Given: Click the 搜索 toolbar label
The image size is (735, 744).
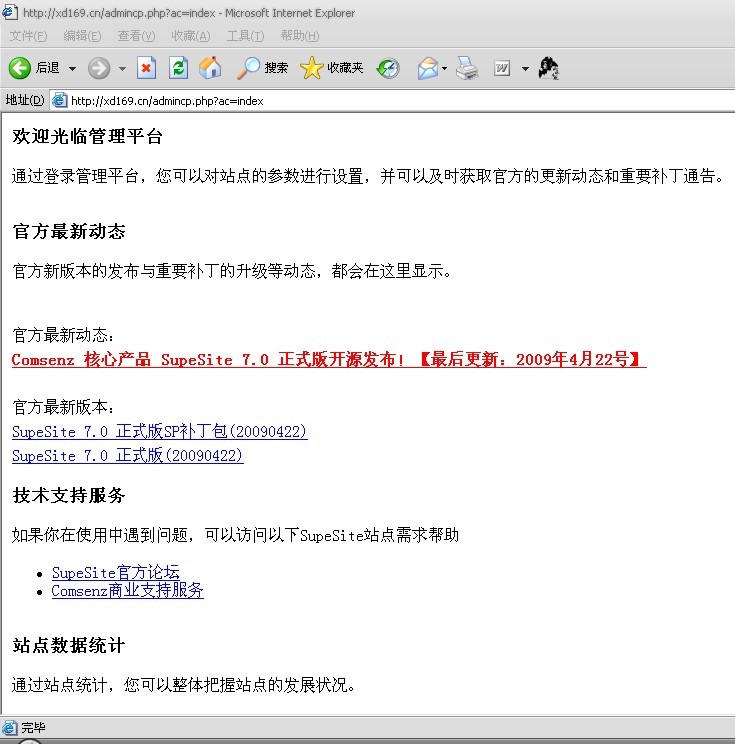Looking at the screenshot, I should coord(276,68).
